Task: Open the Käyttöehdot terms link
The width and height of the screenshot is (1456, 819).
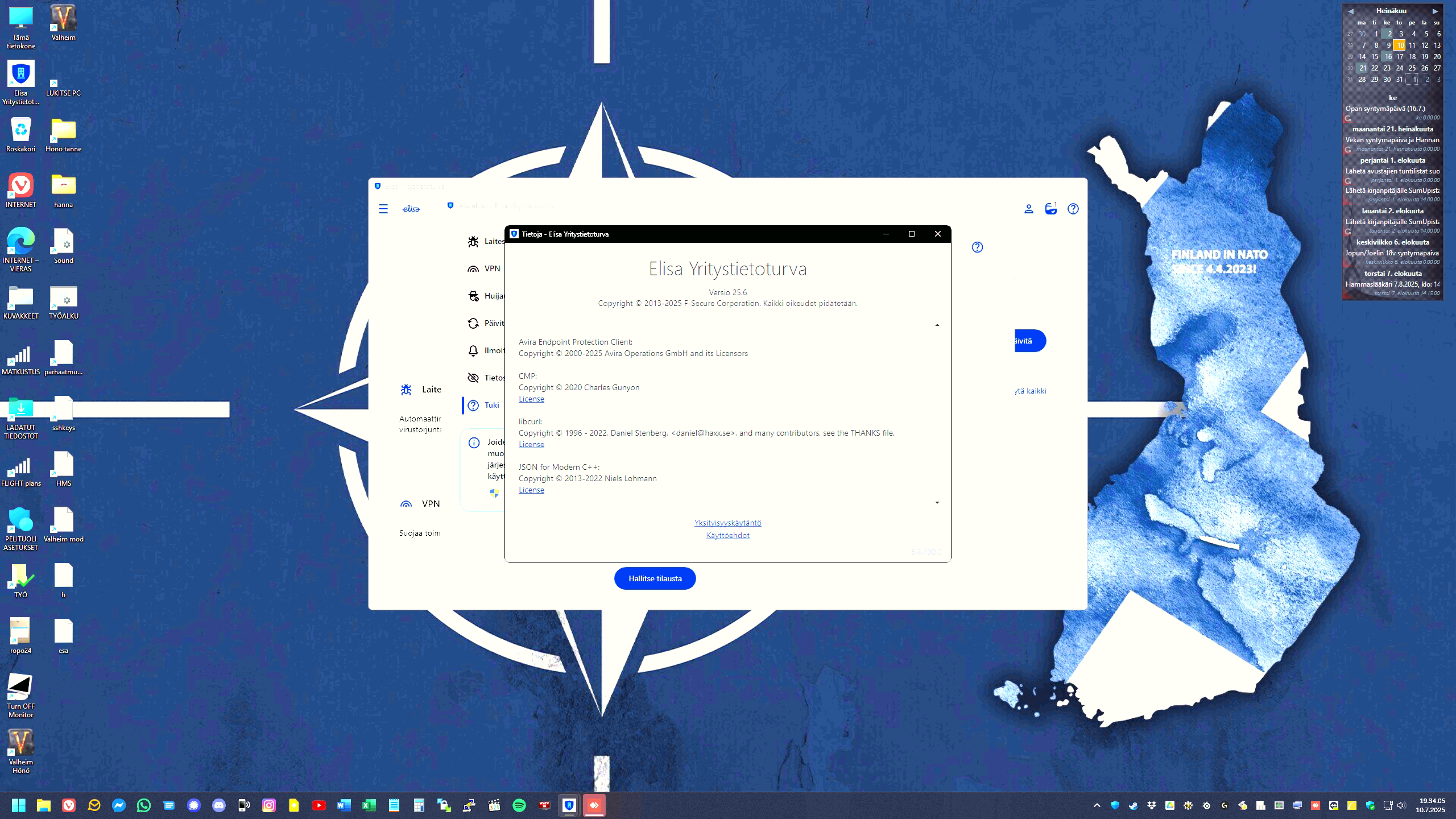Action: pos(727,535)
